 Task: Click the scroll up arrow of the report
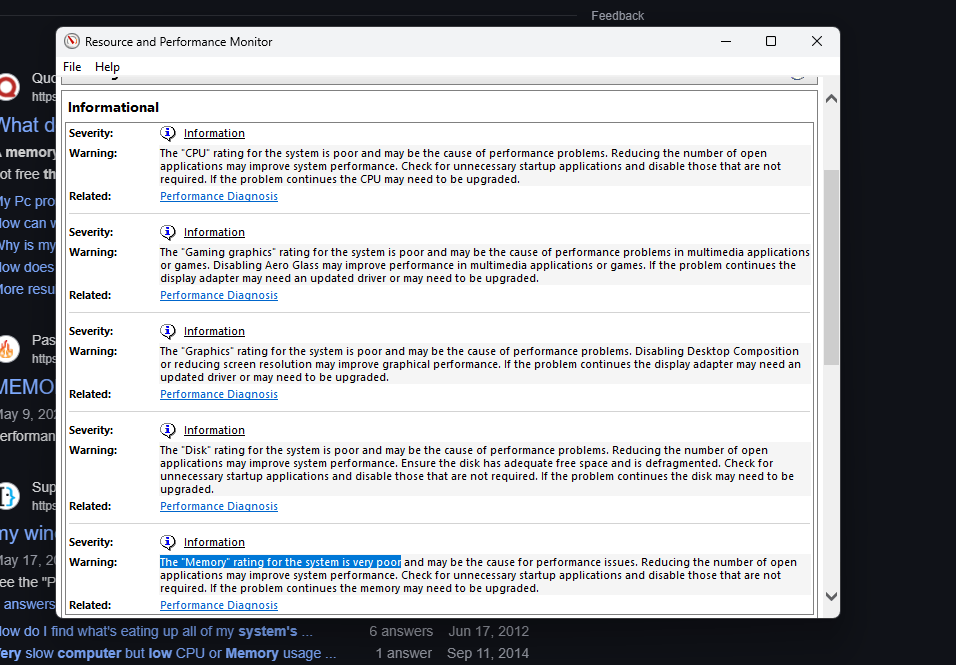pos(831,99)
